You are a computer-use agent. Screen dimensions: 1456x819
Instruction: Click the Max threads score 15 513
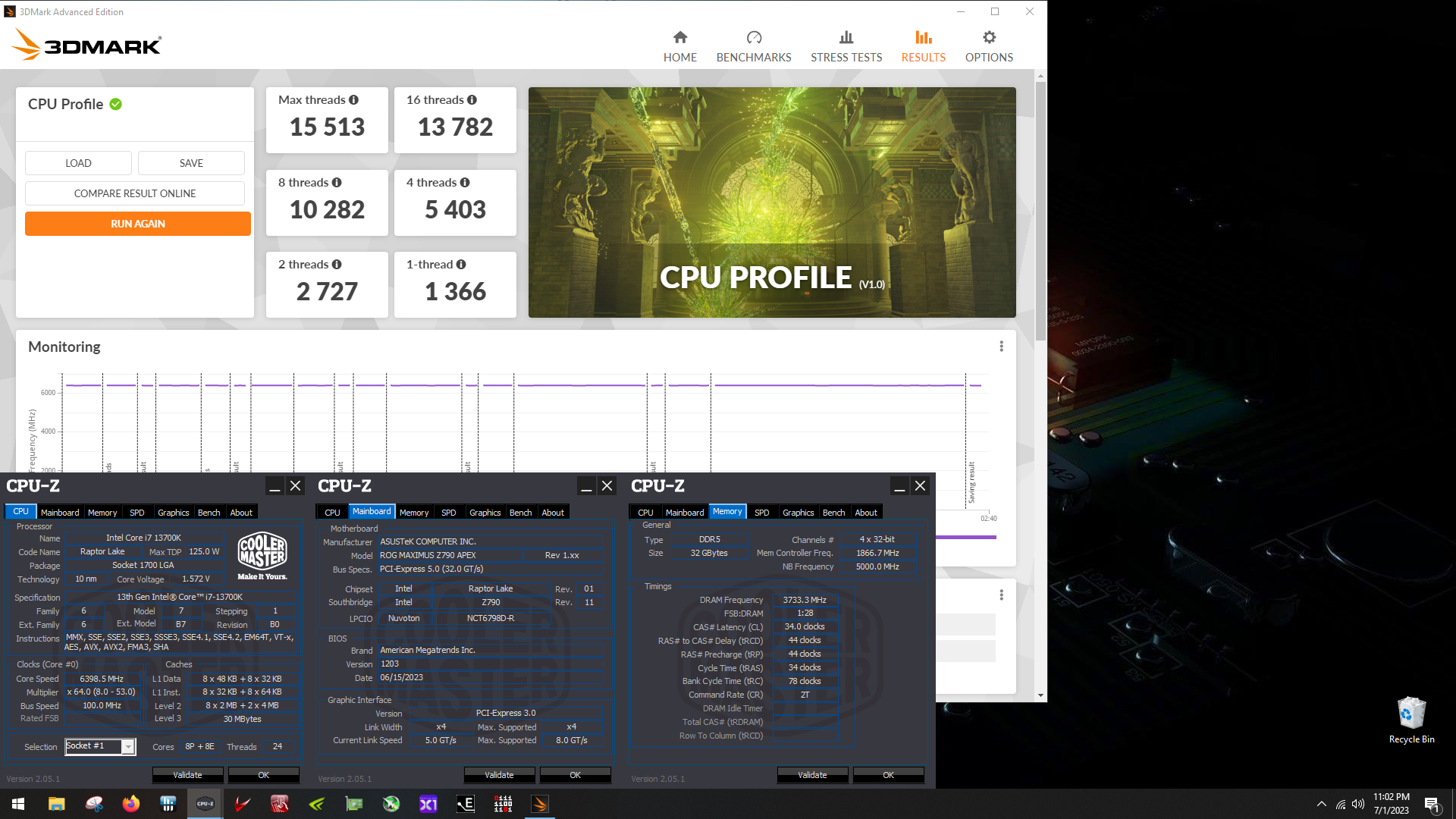[327, 127]
